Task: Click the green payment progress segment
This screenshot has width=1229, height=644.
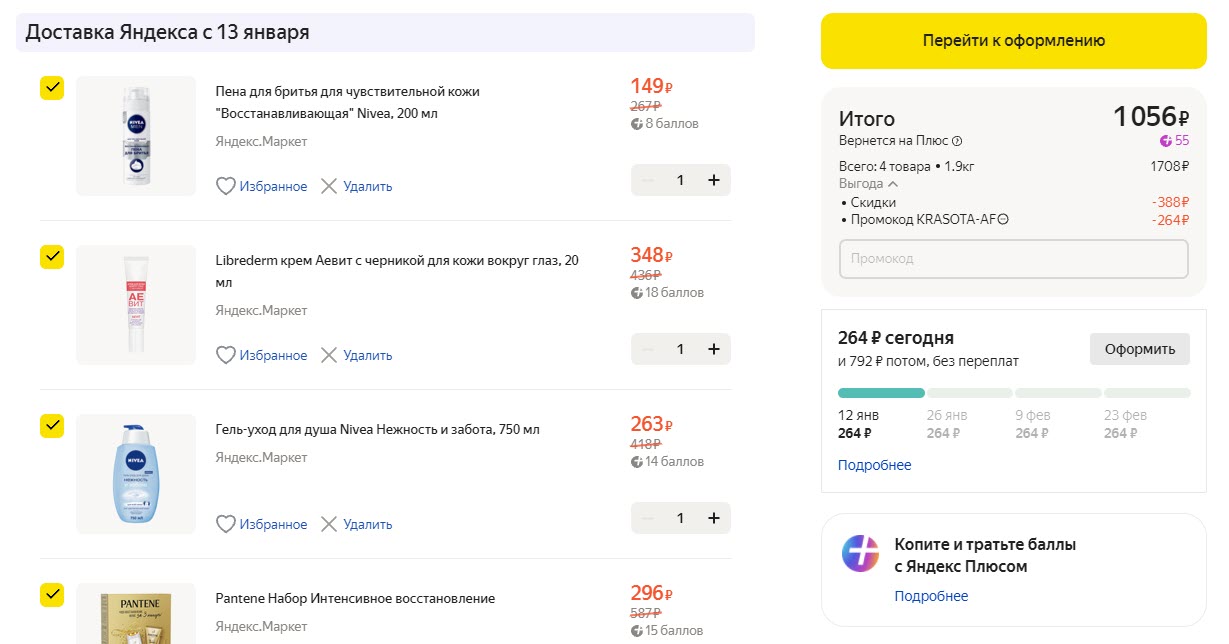Action: click(x=880, y=392)
